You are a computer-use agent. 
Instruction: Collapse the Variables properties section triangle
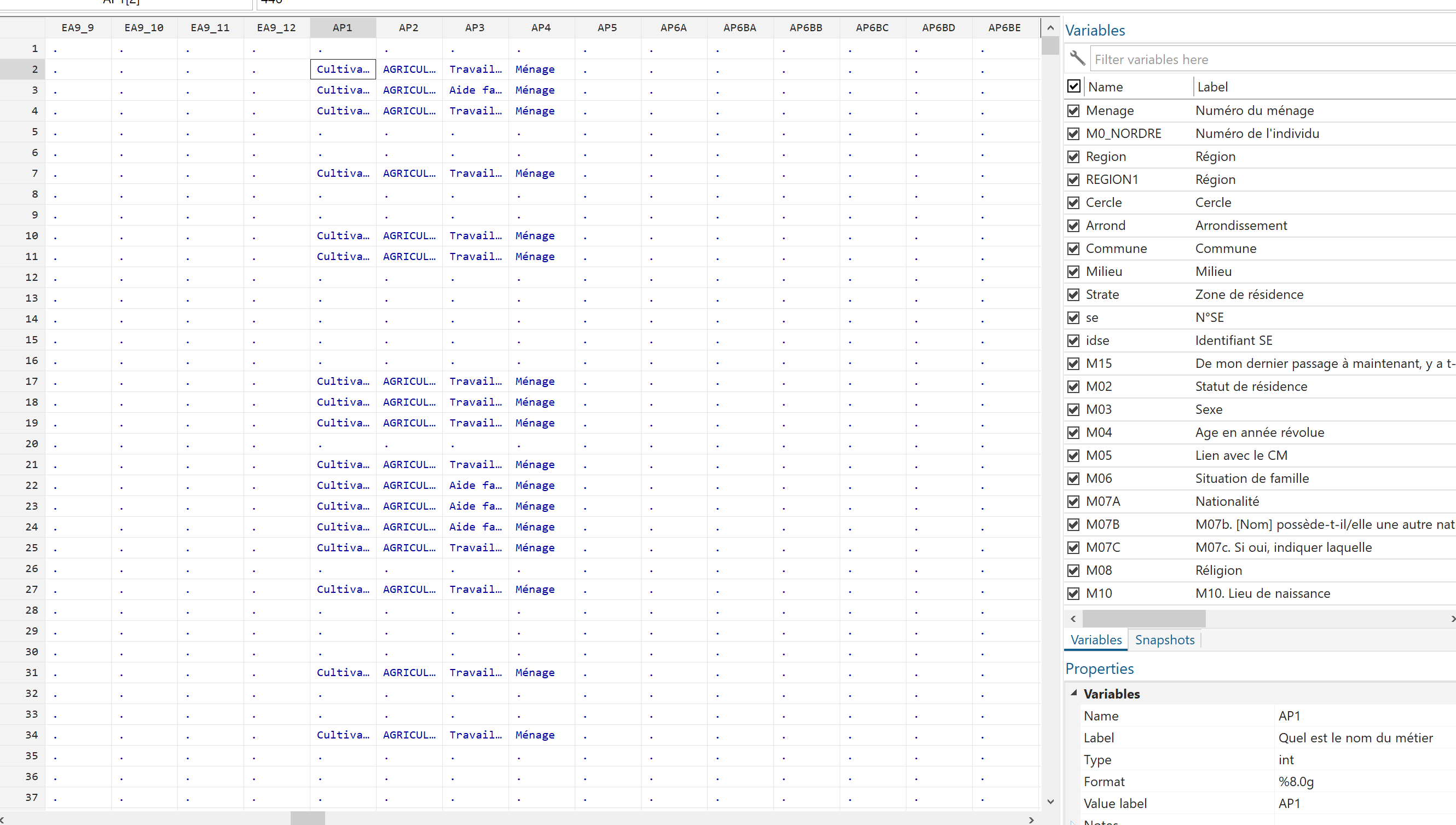pyautogui.click(x=1073, y=693)
